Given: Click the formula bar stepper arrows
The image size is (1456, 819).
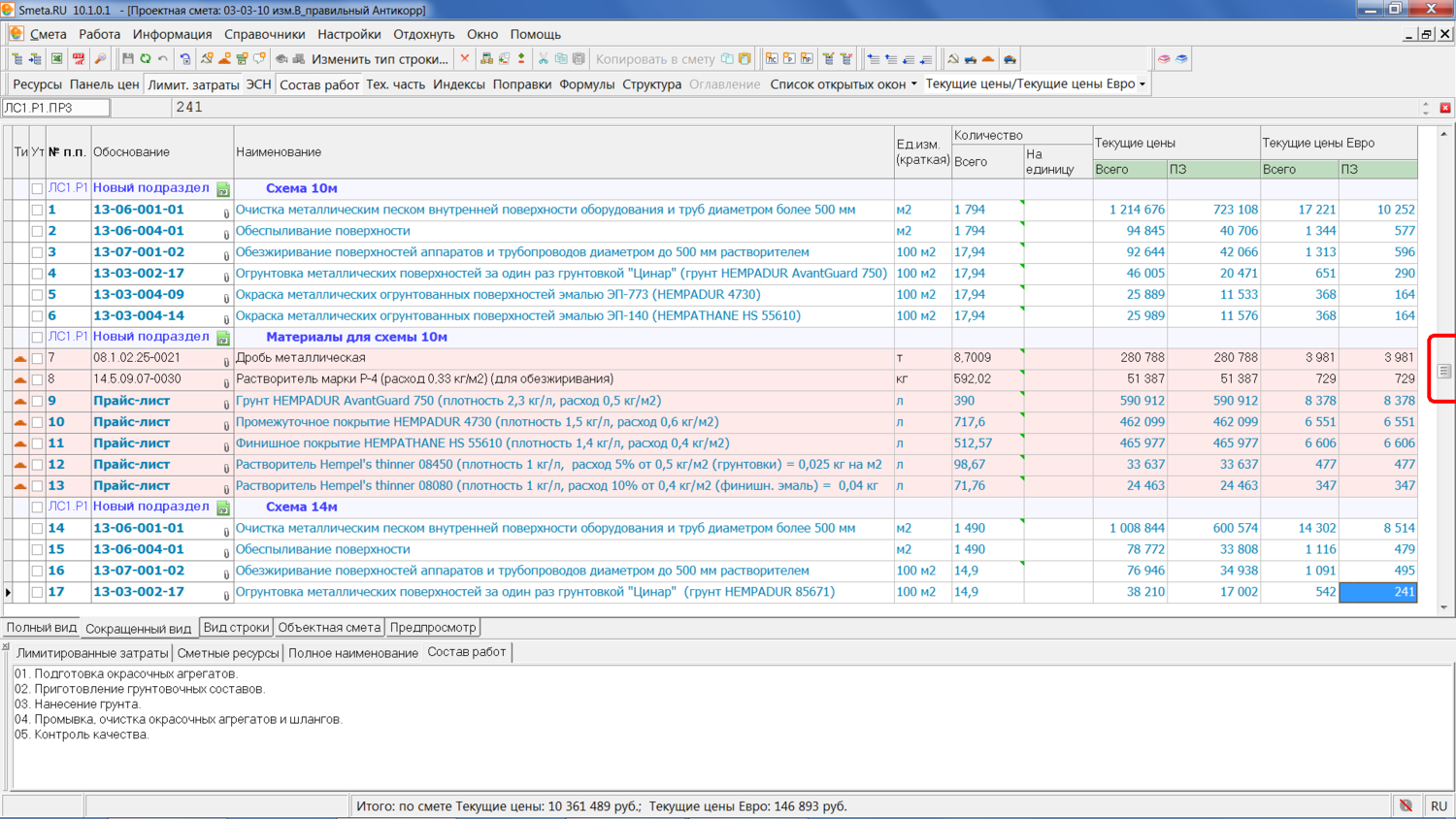Looking at the screenshot, I should (1425, 108).
